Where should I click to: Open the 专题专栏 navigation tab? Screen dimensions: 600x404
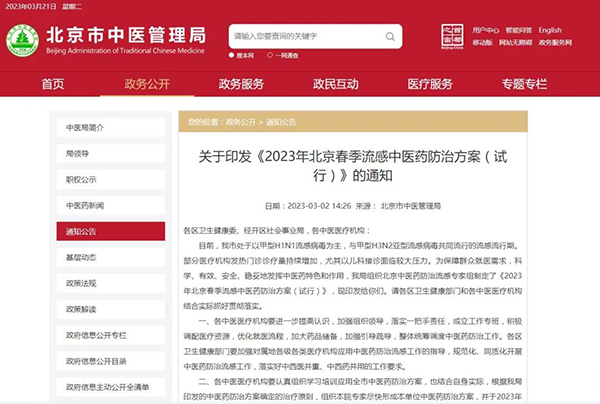tap(525, 84)
